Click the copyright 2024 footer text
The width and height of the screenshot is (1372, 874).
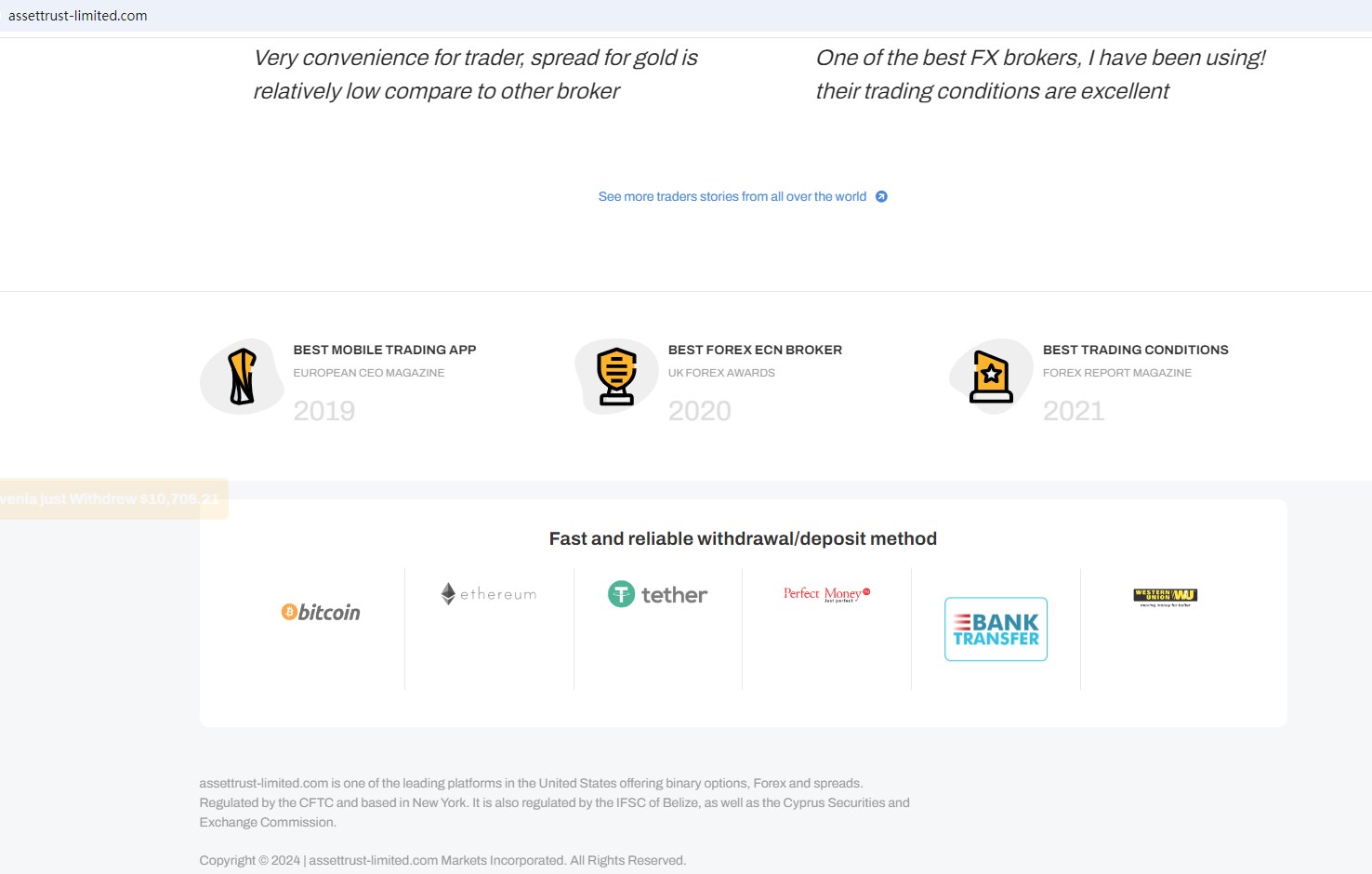click(x=442, y=860)
